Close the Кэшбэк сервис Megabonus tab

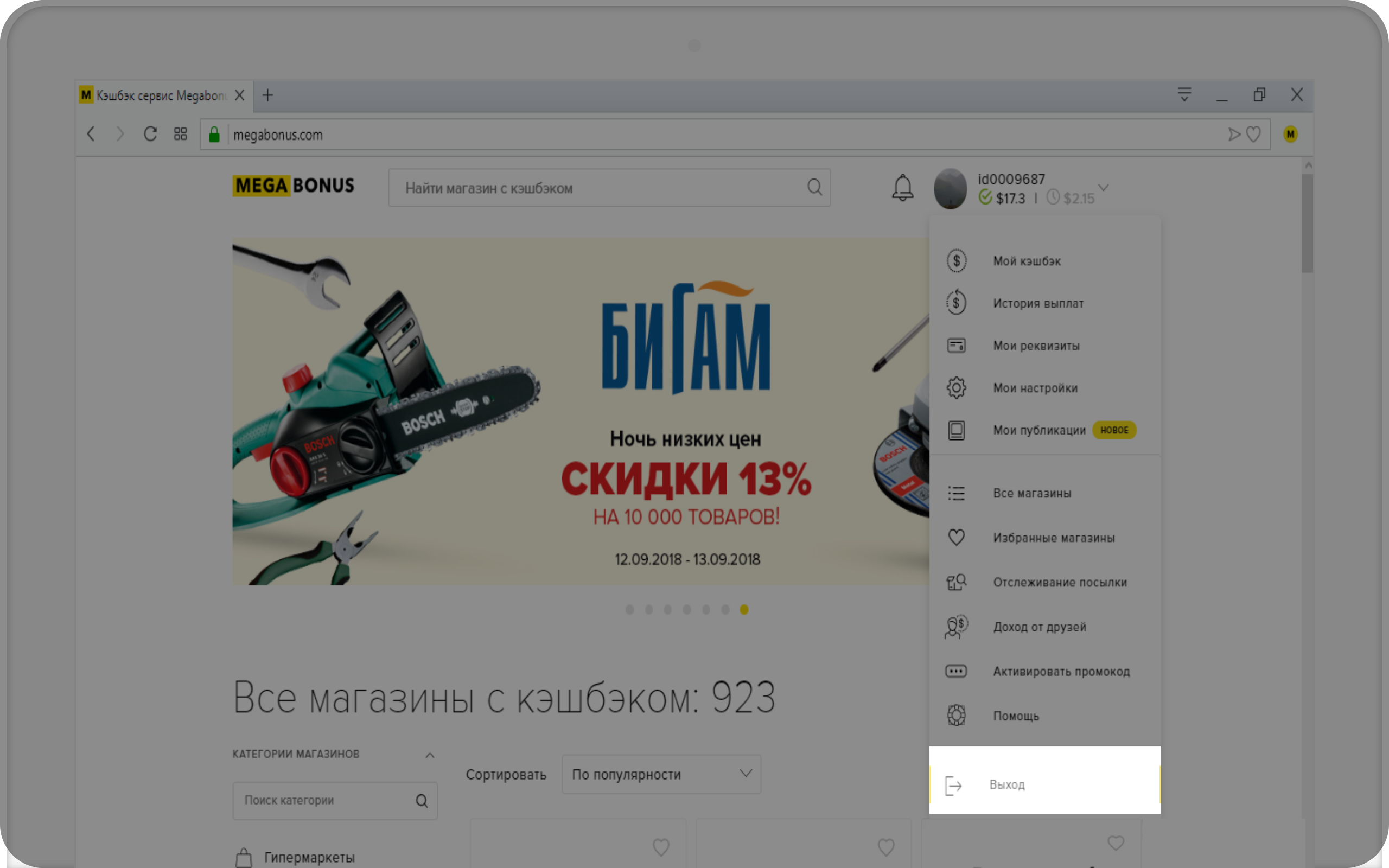(x=240, y=95)
